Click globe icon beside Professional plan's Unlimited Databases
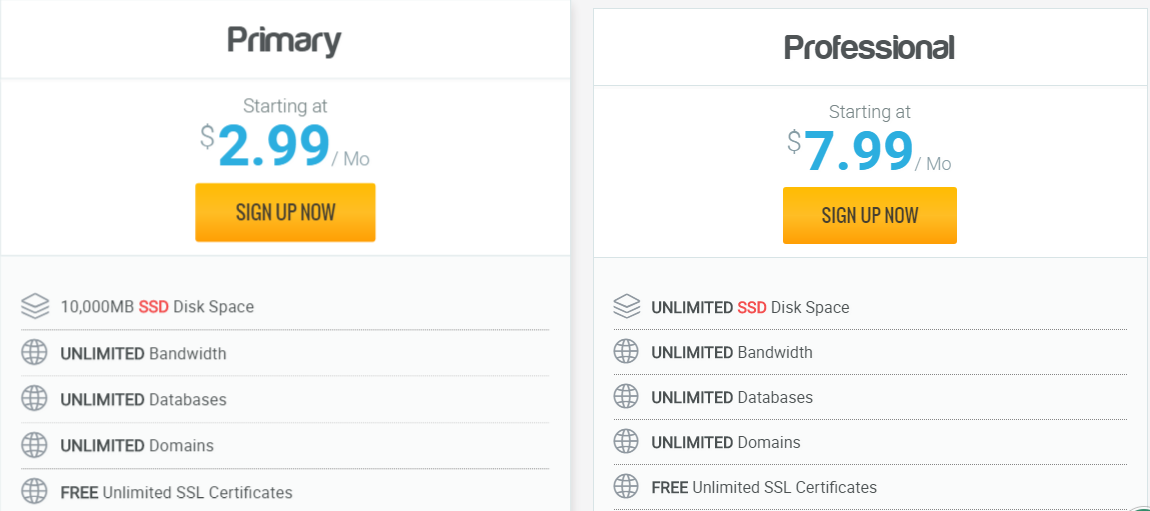This screenshot has width=1150, height=511. pos(627,397)
